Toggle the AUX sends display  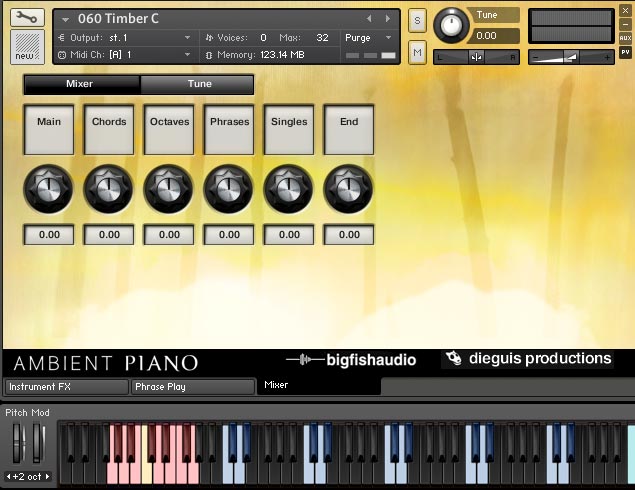(625, 38)
